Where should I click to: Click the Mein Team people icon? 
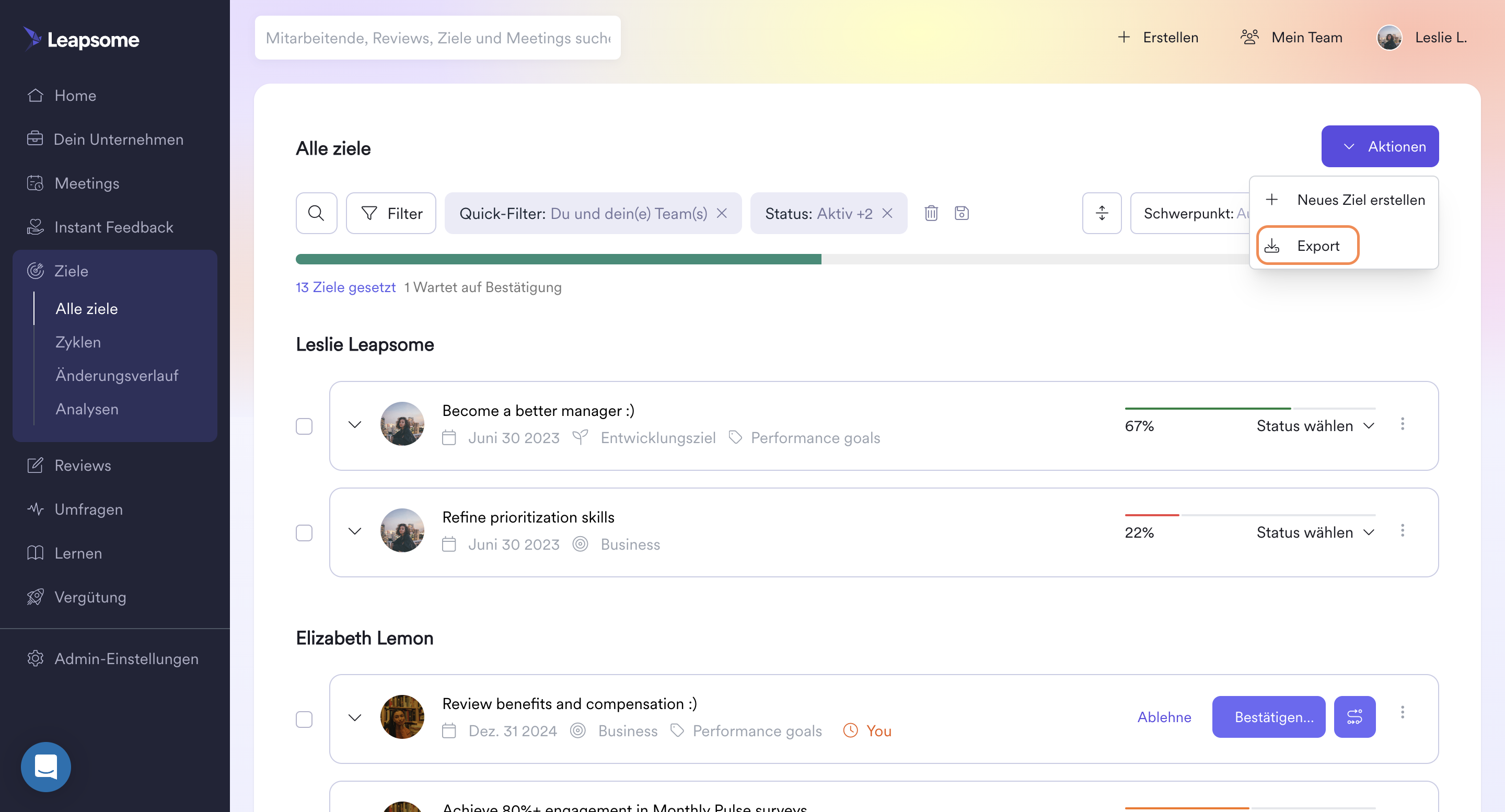1249,38
